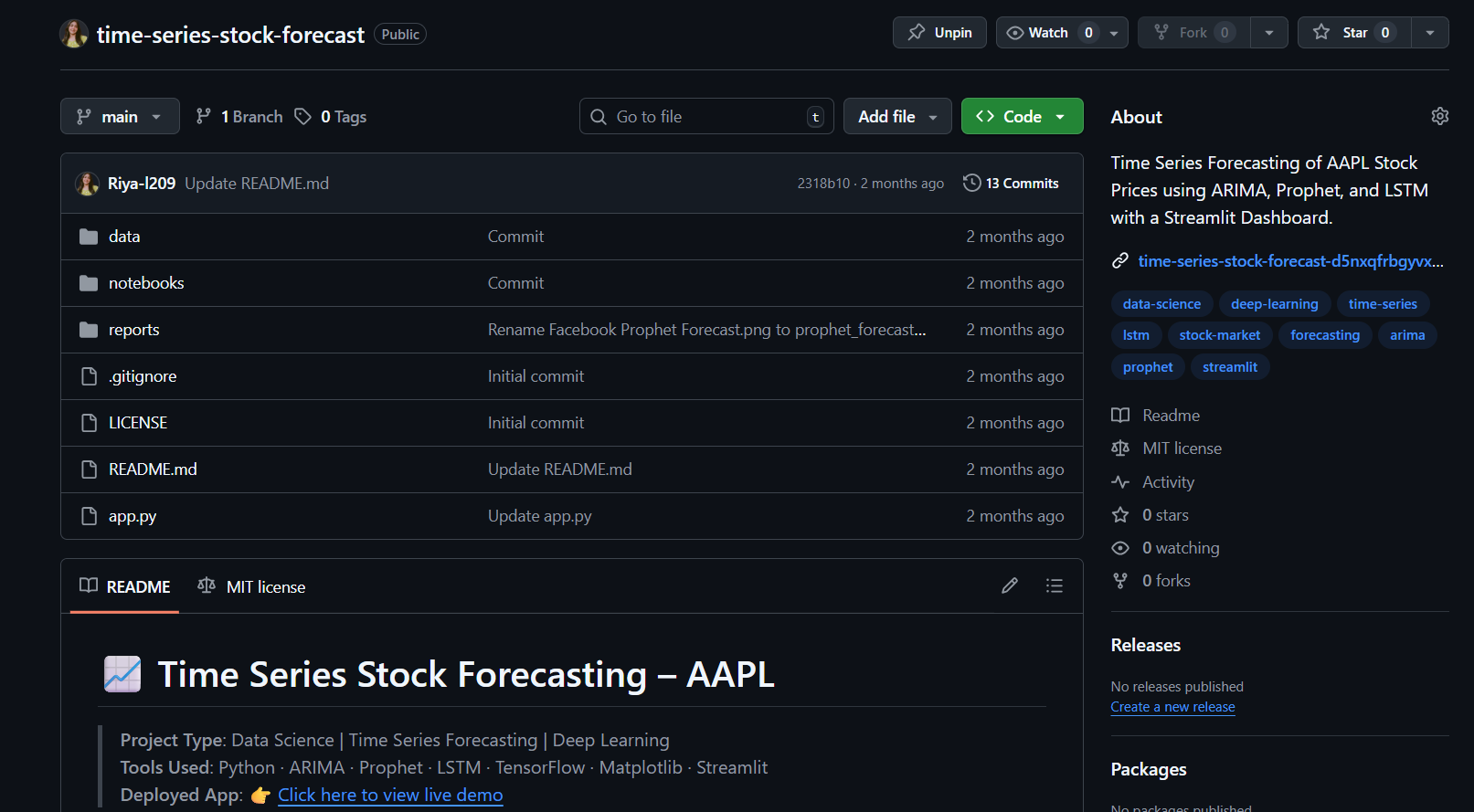Screen dimensions: 1474x812
Task: Click the commit history clock icon
Action: 971,183
